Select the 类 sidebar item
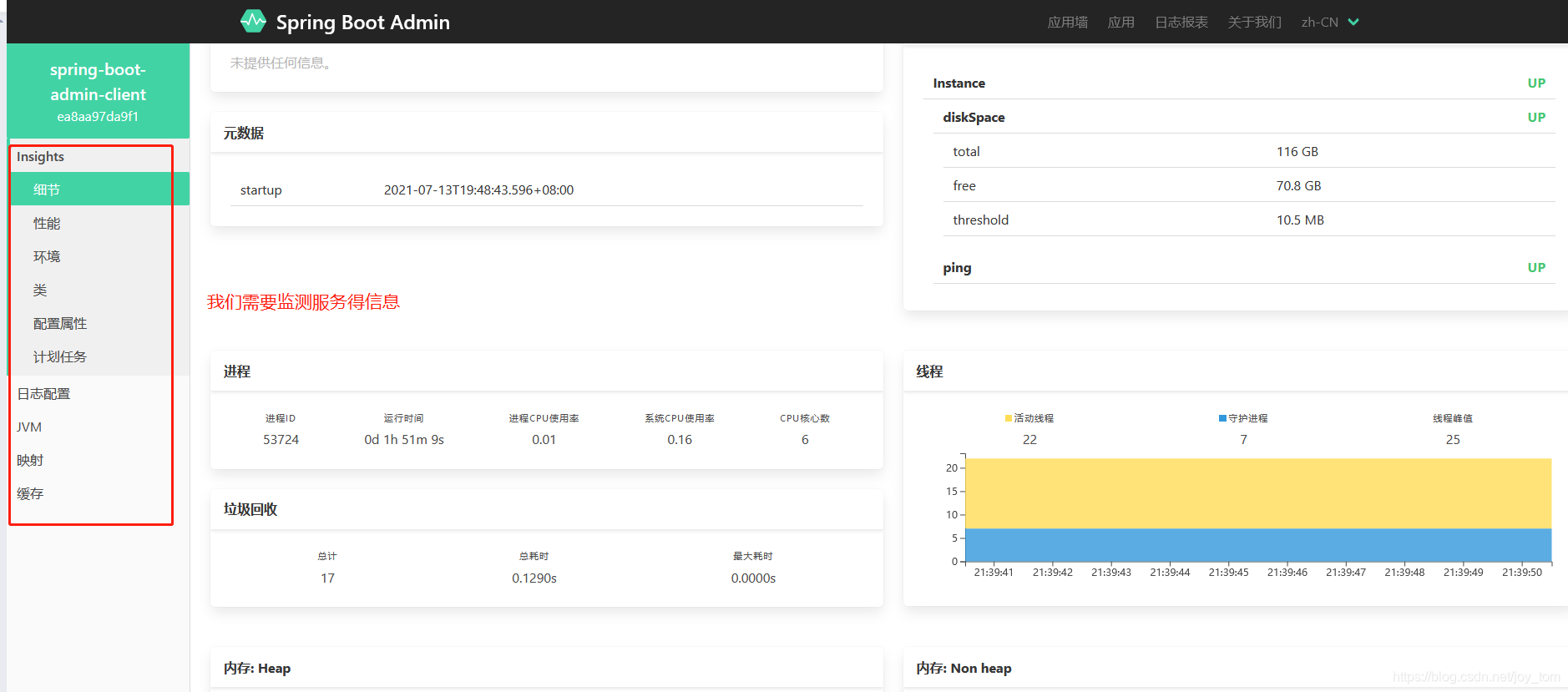The height and width of the screenshot is (692, 1568). click(x=99, y=290)
